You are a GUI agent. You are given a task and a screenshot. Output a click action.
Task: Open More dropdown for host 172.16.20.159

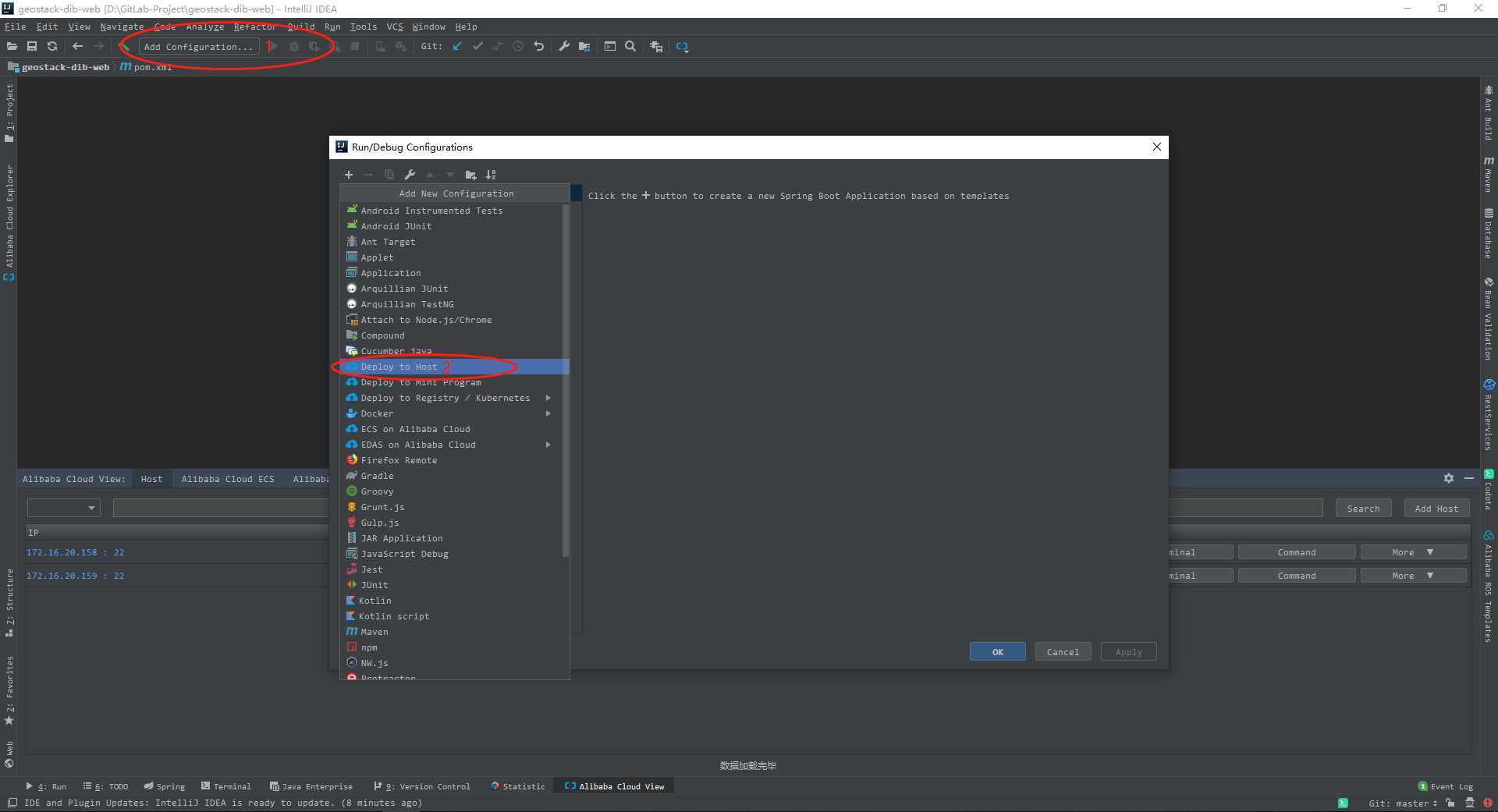[x=1413, y=576]
